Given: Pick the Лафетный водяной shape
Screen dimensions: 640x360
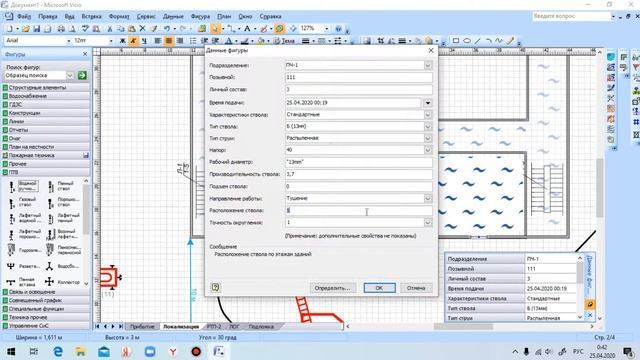Looking at the screenshot, I should (24, 218).
